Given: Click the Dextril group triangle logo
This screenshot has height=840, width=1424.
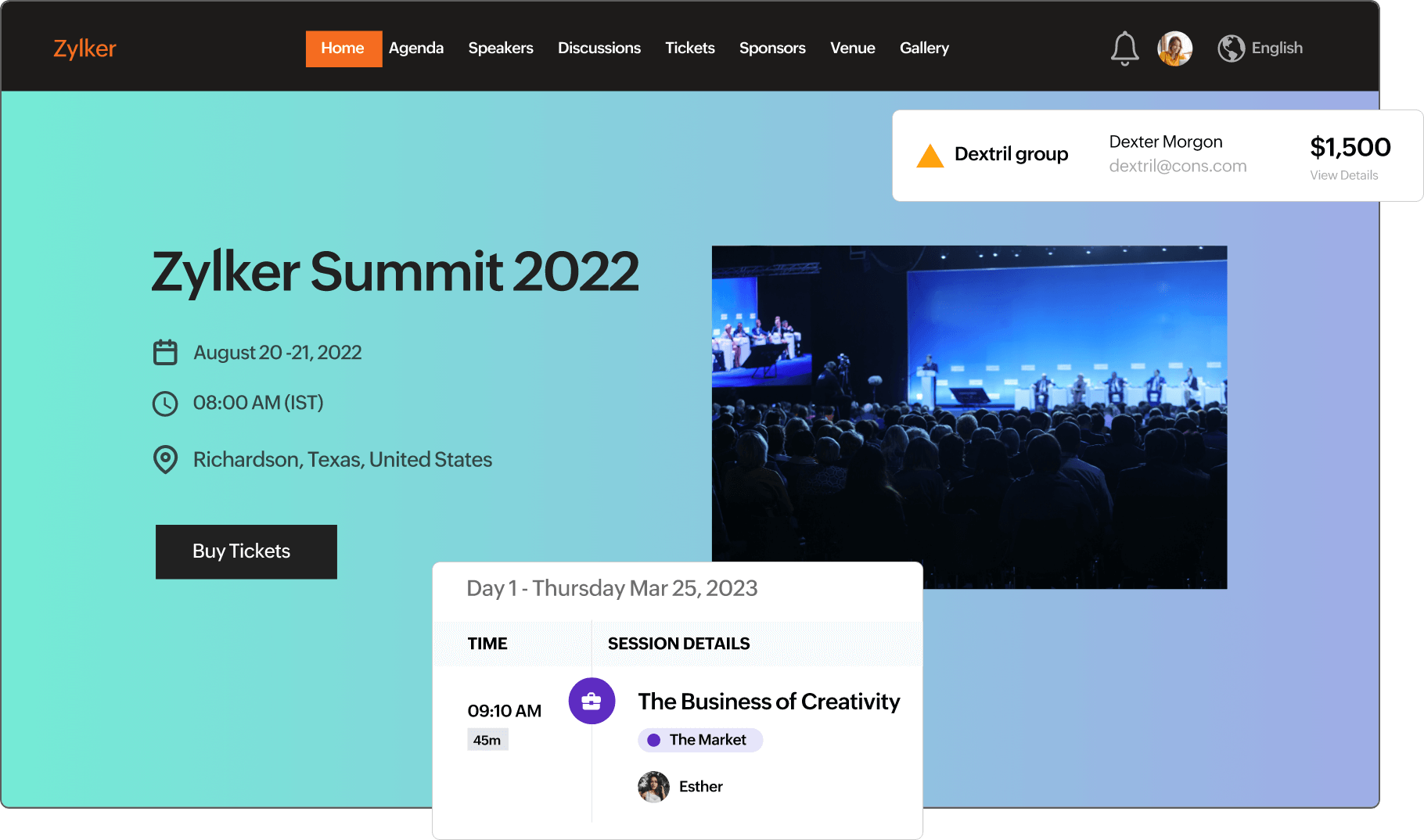Looking at the screenshot, I should (930, 154).
